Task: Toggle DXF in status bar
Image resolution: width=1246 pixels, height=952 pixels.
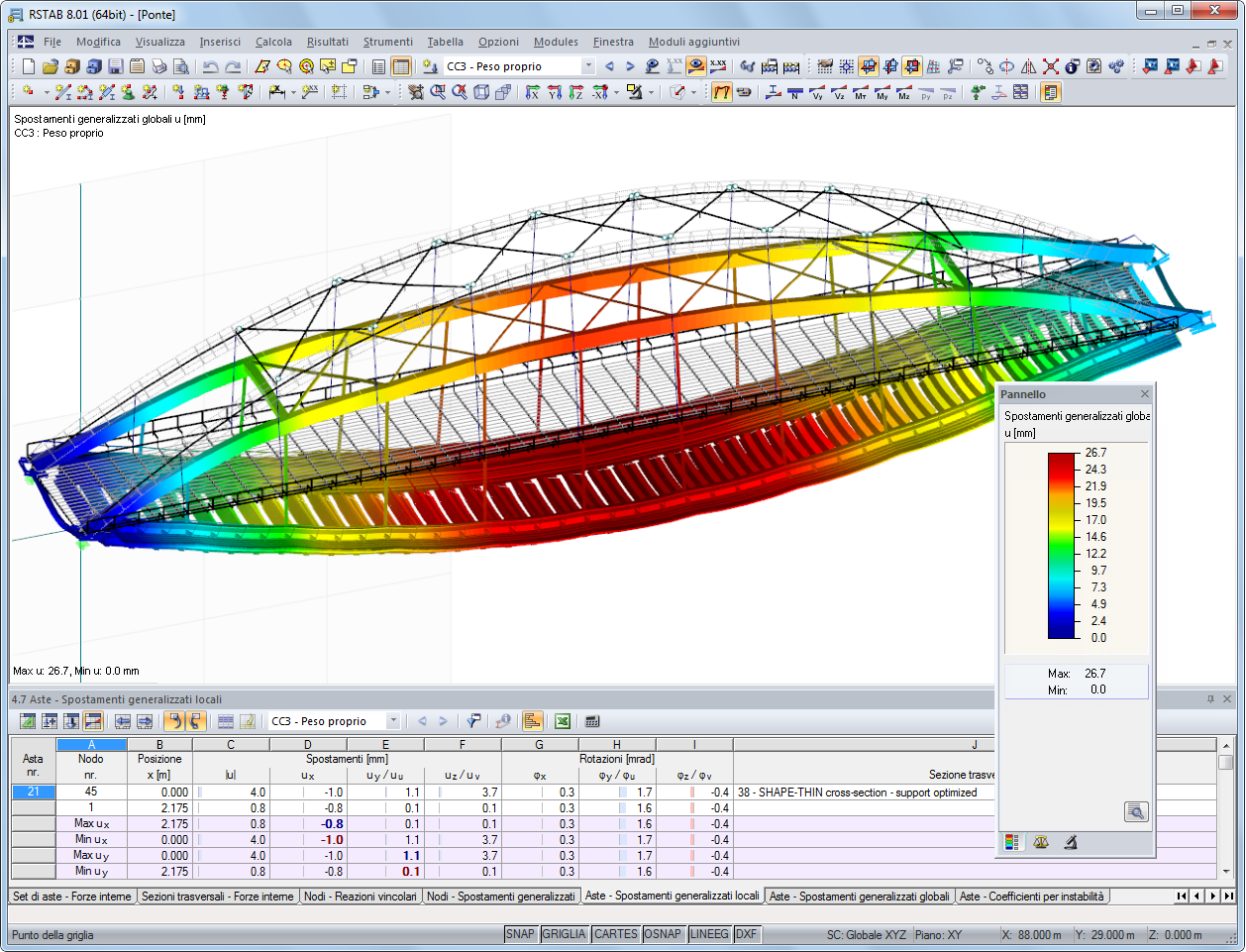Action: tap(746, 934)
